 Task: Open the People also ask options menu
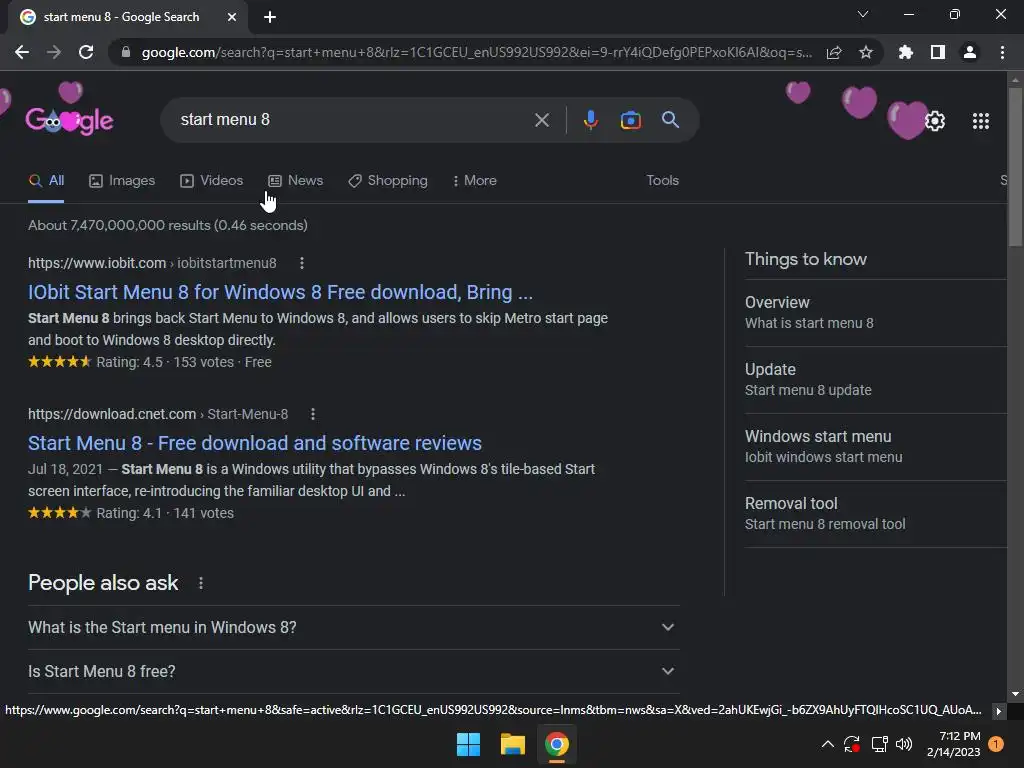[x=201, y=583]
